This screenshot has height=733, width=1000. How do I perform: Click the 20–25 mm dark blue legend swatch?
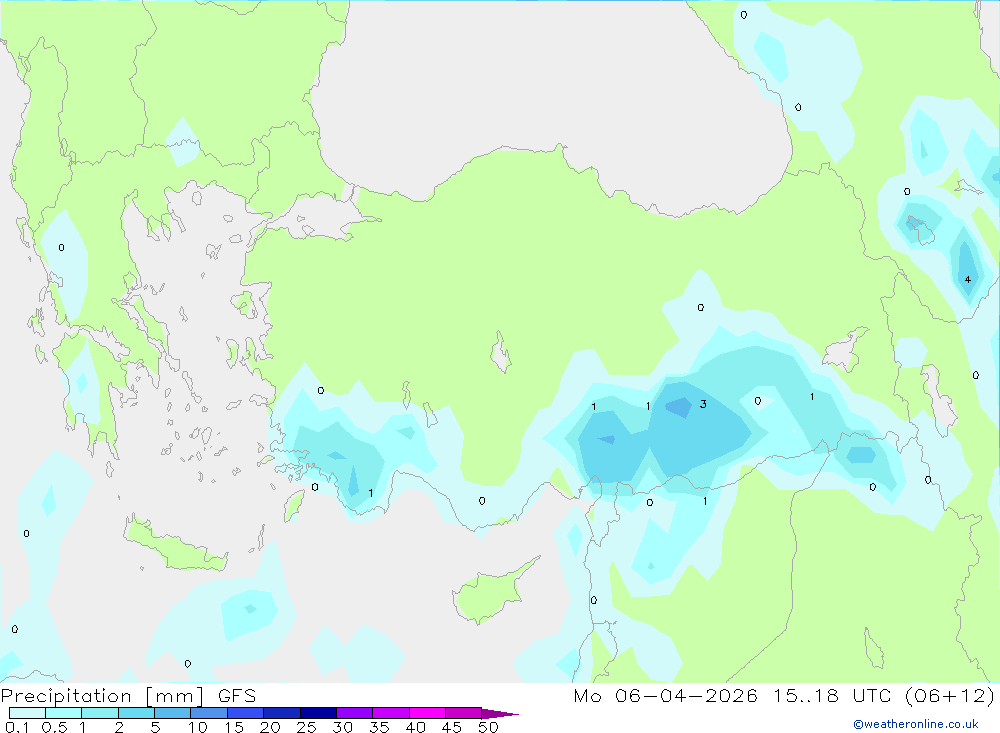[x=281, y=713]
